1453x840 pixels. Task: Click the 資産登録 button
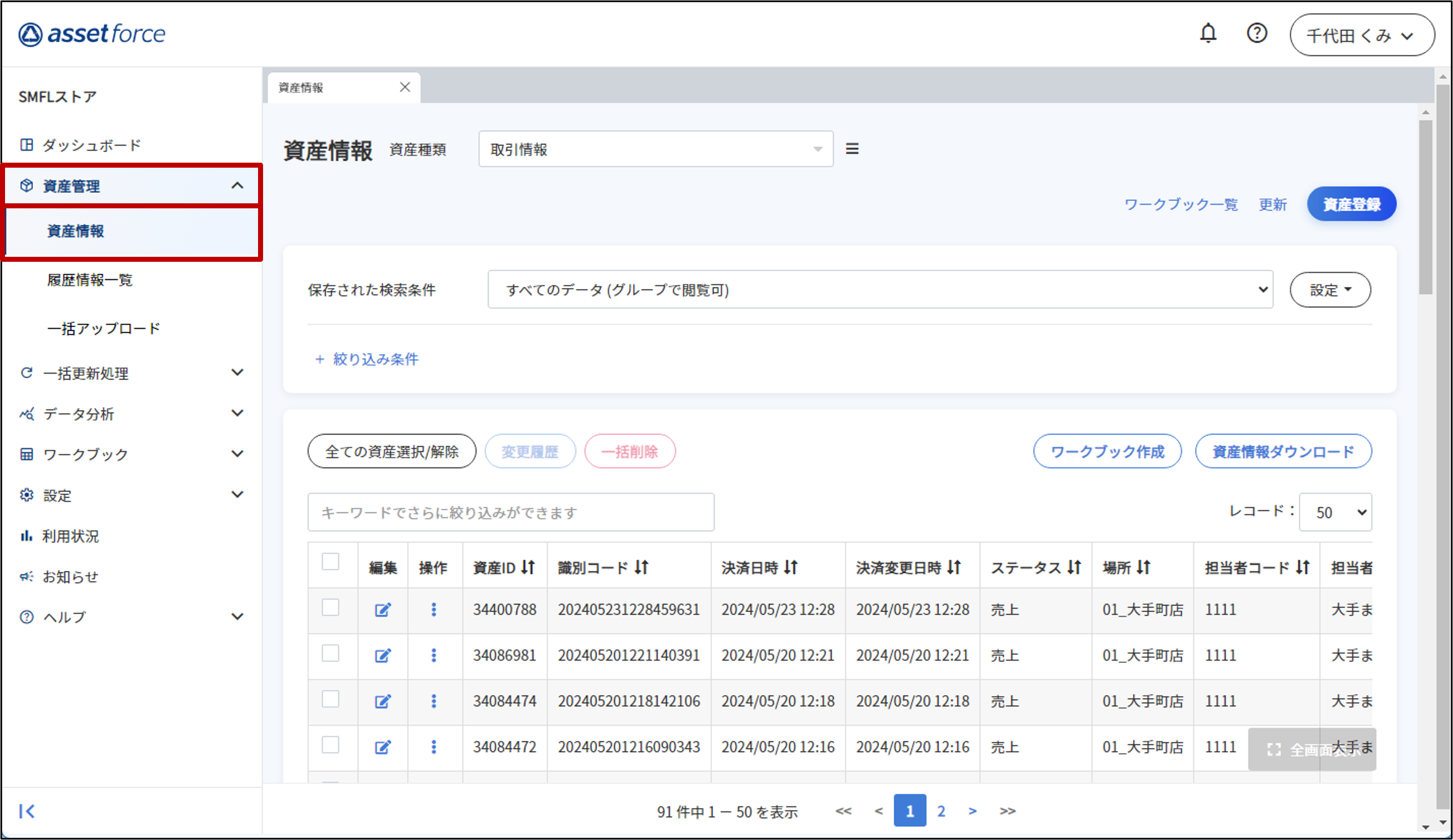(1352, 204)
